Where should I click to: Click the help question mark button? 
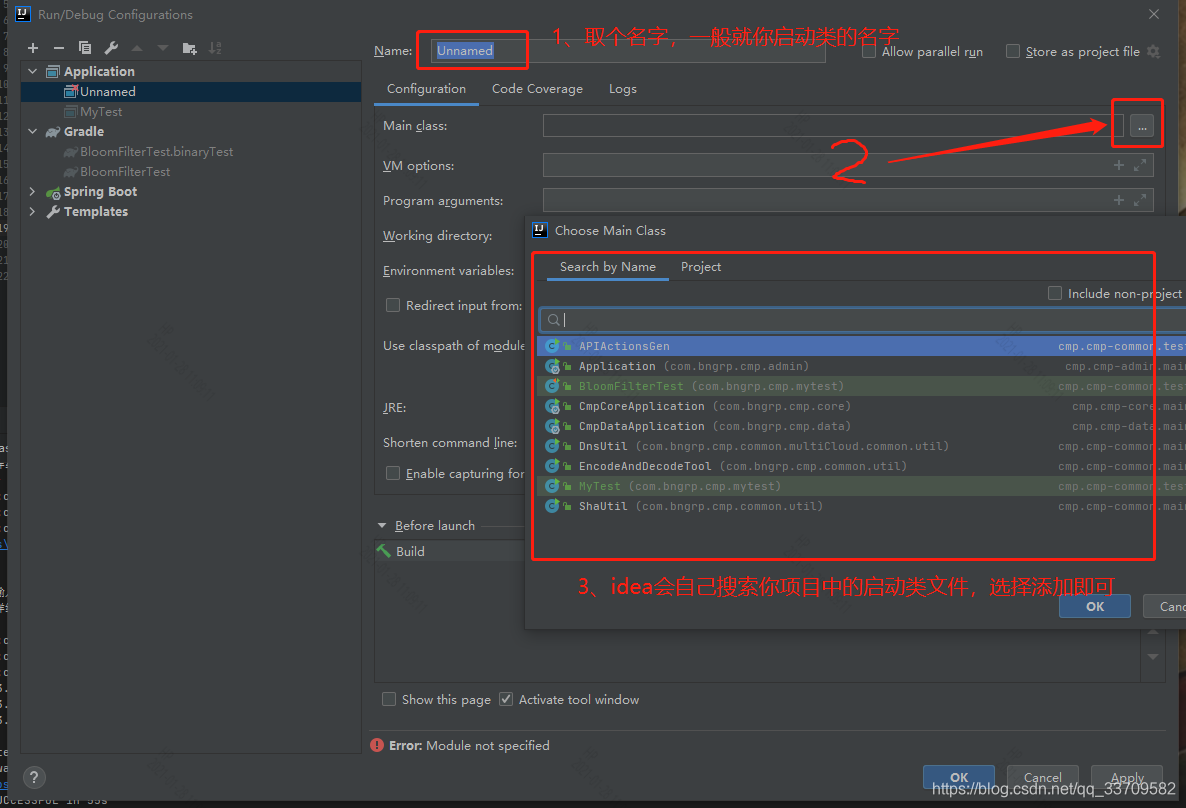point(34,777)
